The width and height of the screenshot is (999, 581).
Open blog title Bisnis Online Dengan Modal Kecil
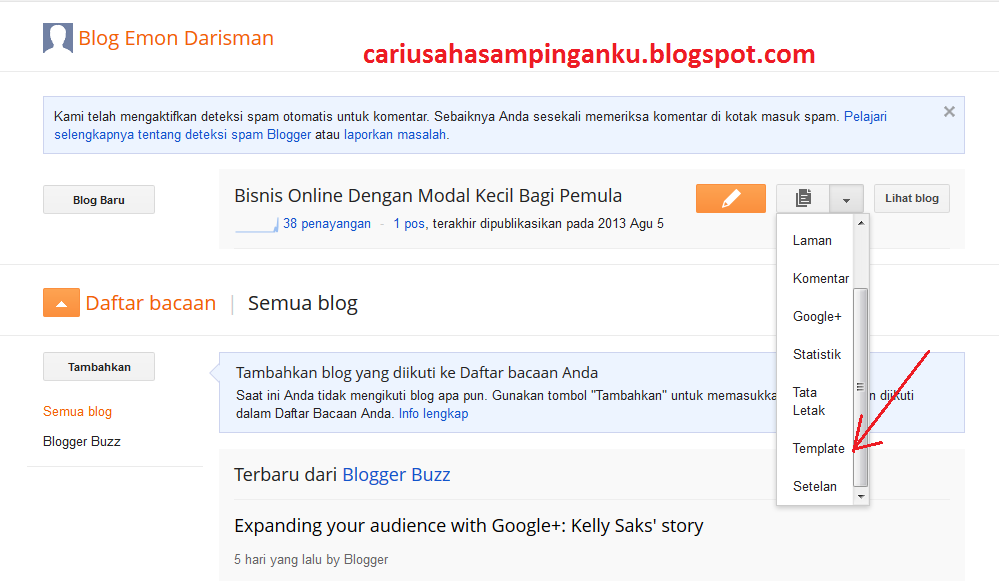[x=428, y=196]
